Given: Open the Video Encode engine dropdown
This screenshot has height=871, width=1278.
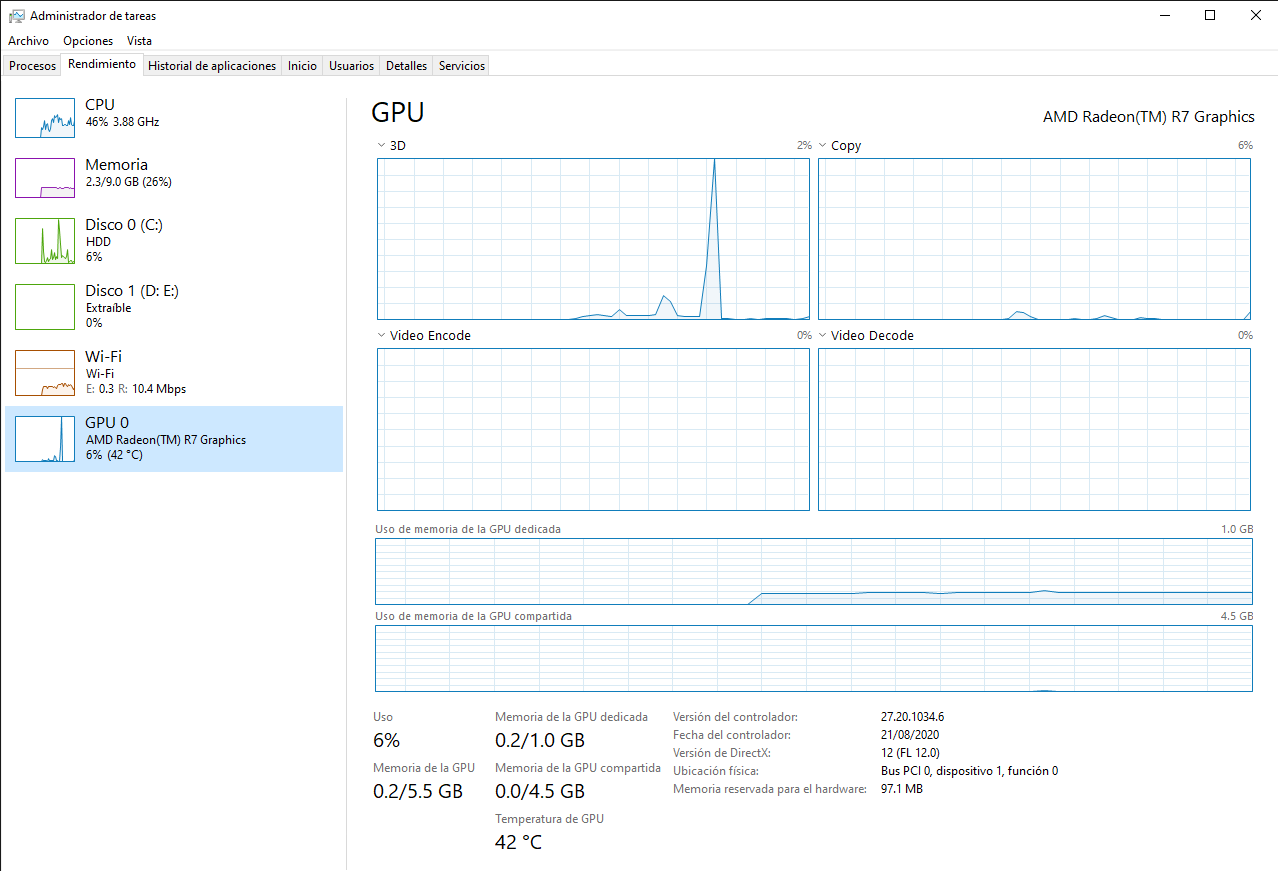Looking at the screenshot, I should (381, 335).
